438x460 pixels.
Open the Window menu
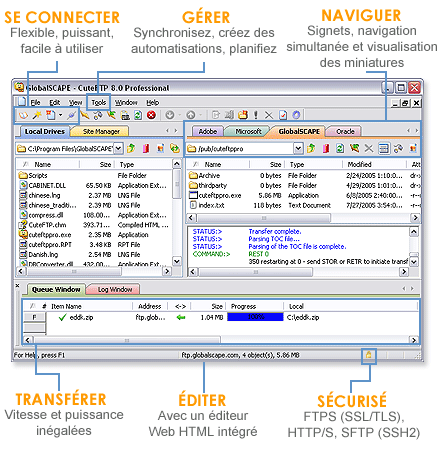click(126, 103)
